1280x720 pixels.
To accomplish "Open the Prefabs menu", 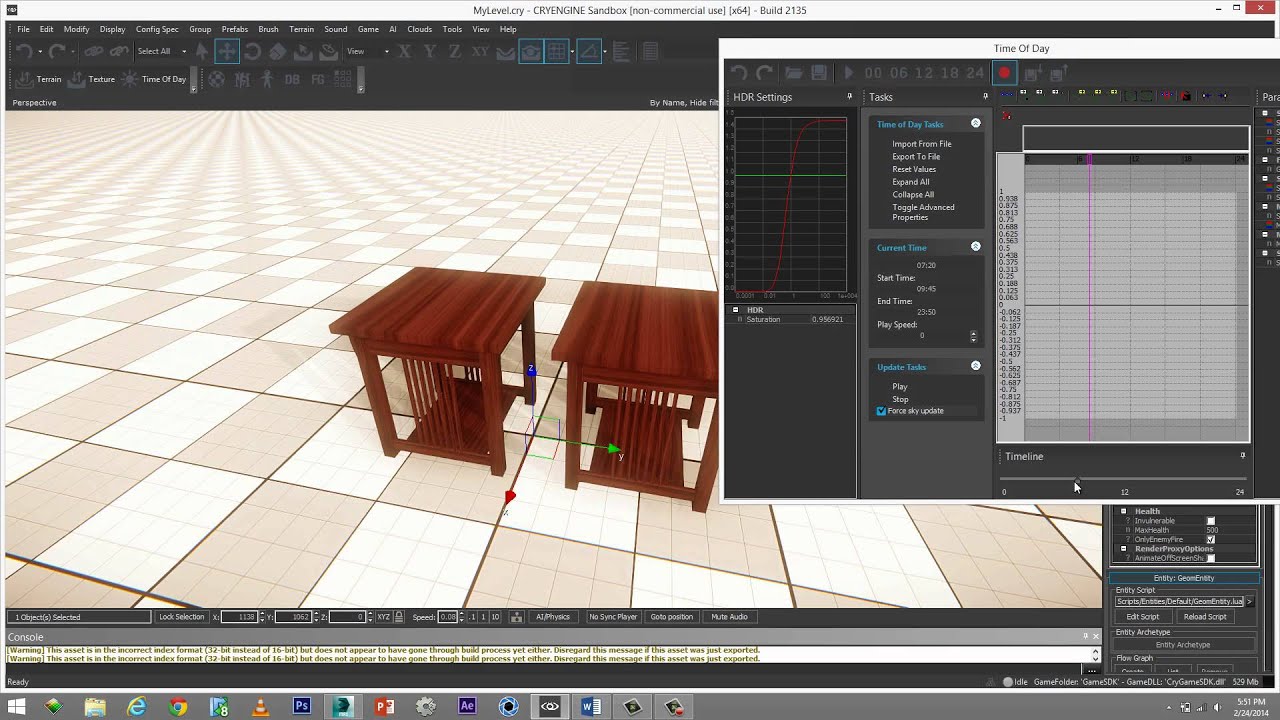I will [235, 29].
